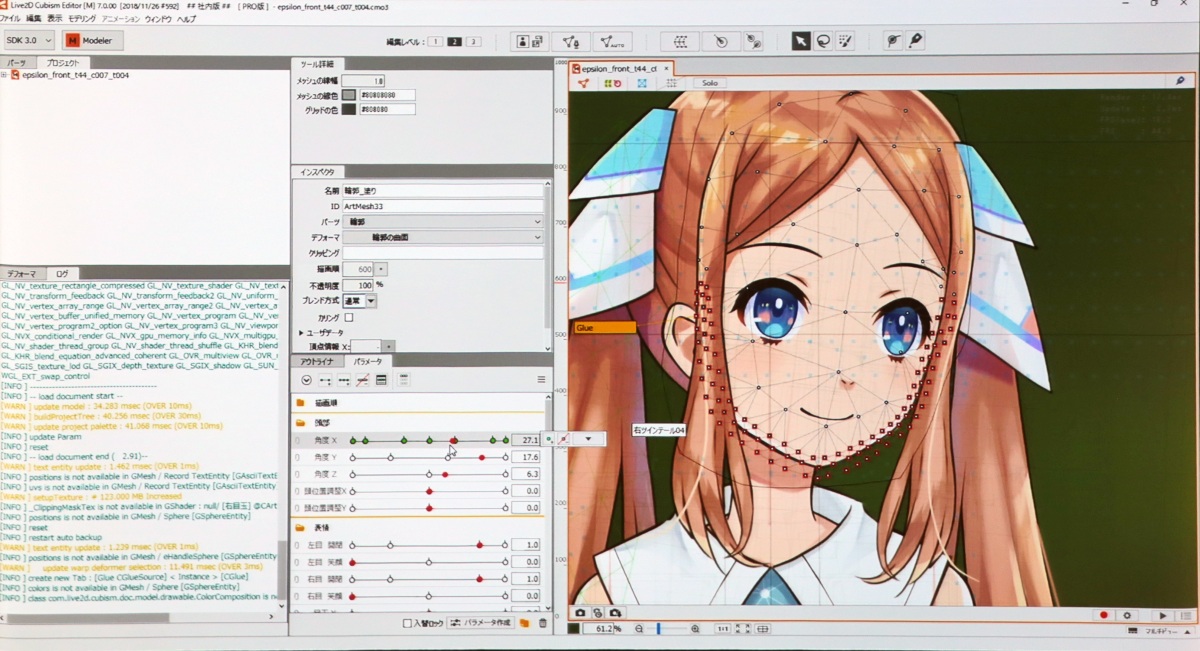Select the lasso selection tool
1200x651 pixels.
point(823,41)
